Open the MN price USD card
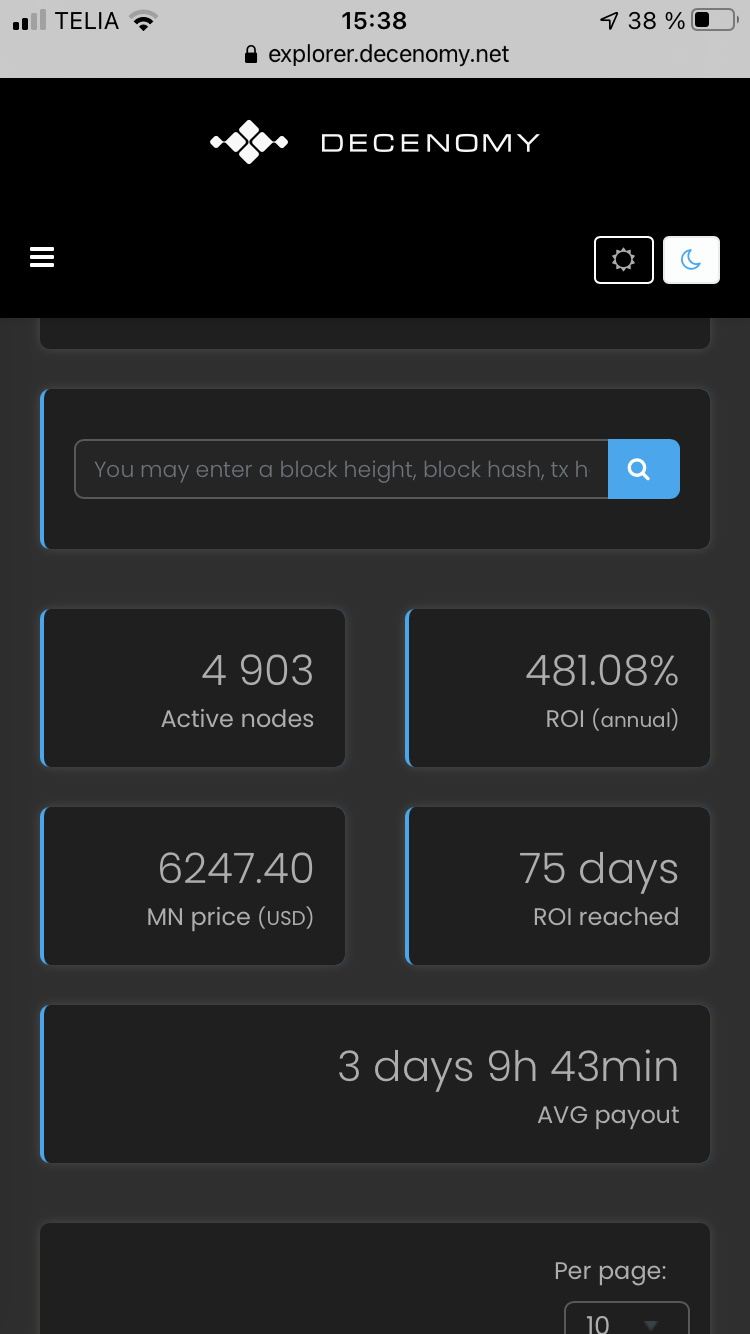This screenshot has width=750, height=1334. (x=193, y=886)
